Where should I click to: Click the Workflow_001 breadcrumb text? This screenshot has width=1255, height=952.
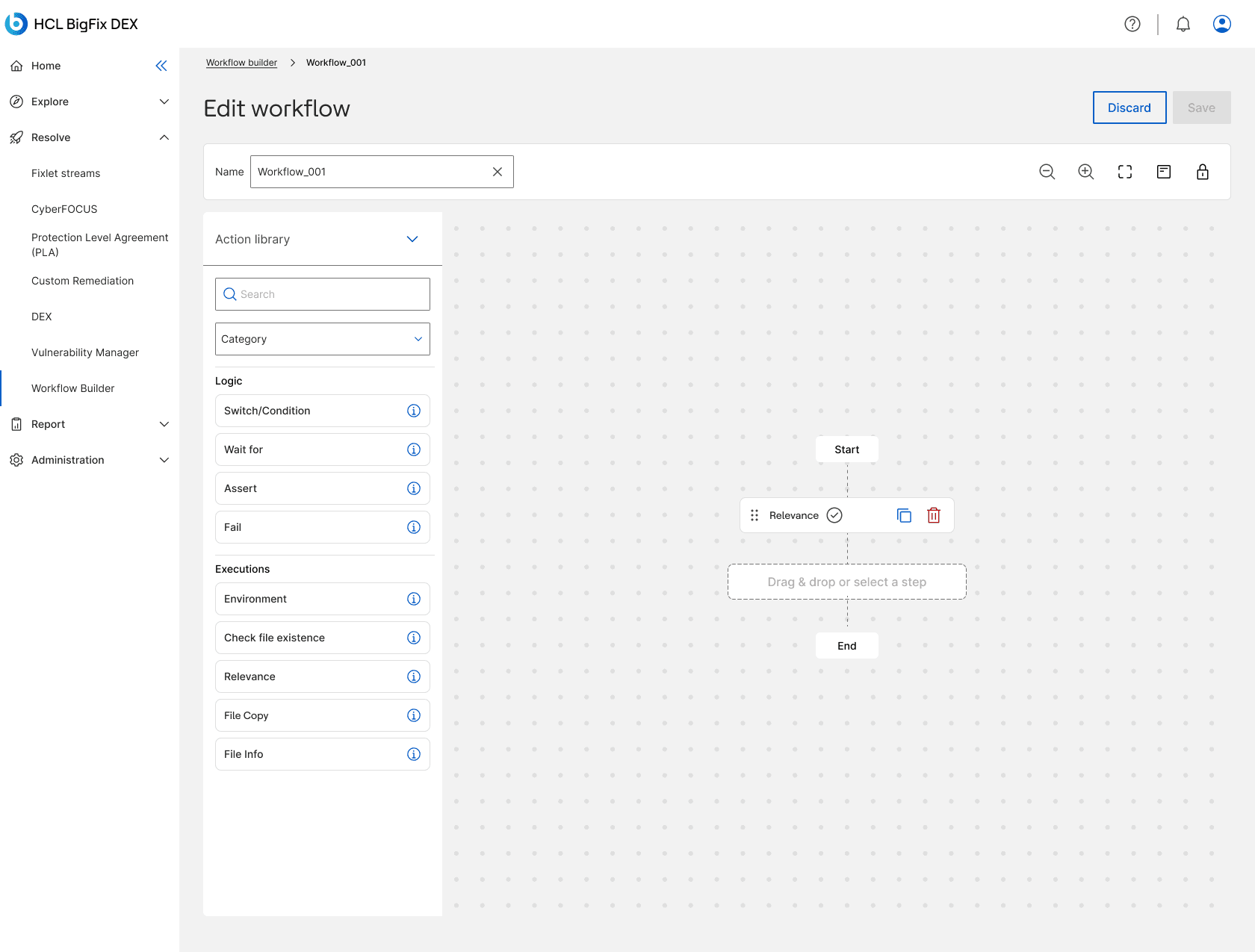(x=336, y=63)
